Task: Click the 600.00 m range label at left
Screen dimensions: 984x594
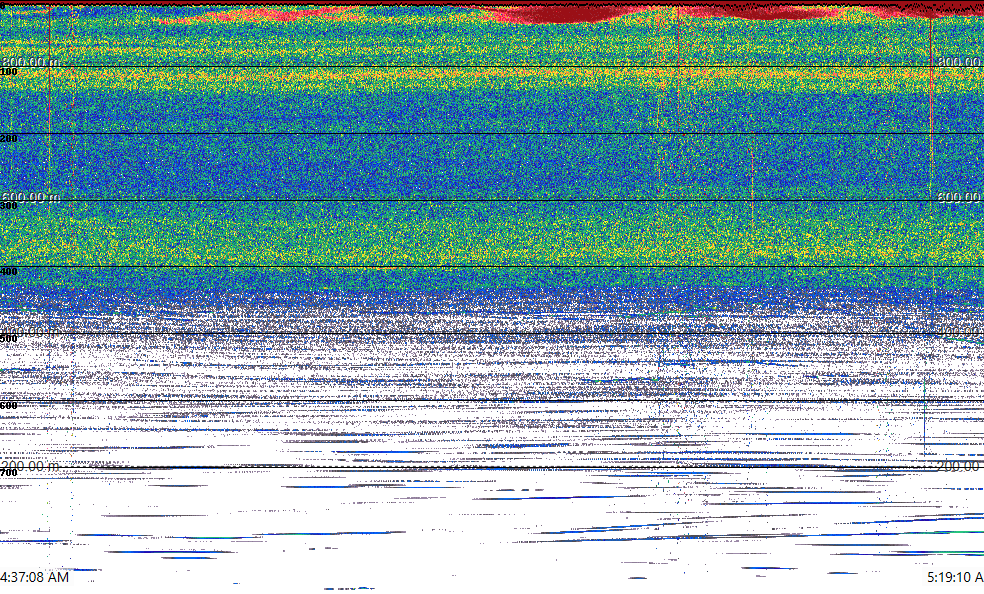Action: coord(30,197)
